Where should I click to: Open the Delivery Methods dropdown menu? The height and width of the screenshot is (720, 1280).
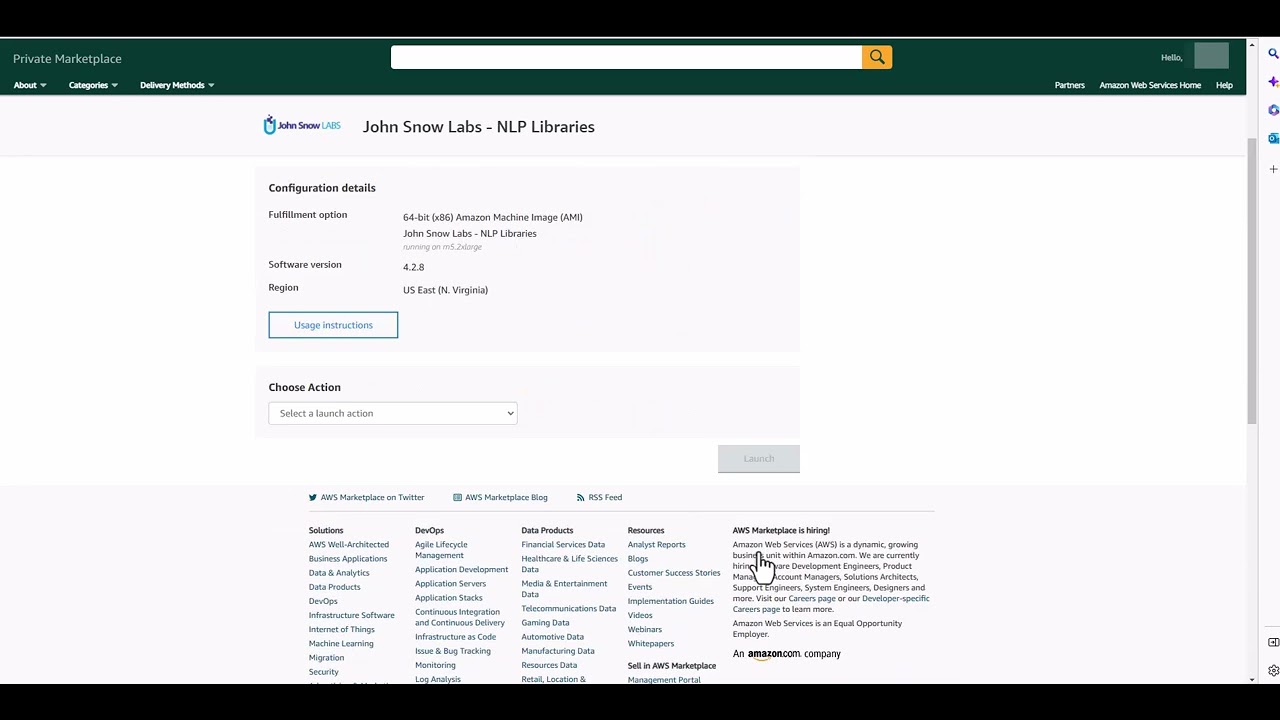[x=177, y=85]
